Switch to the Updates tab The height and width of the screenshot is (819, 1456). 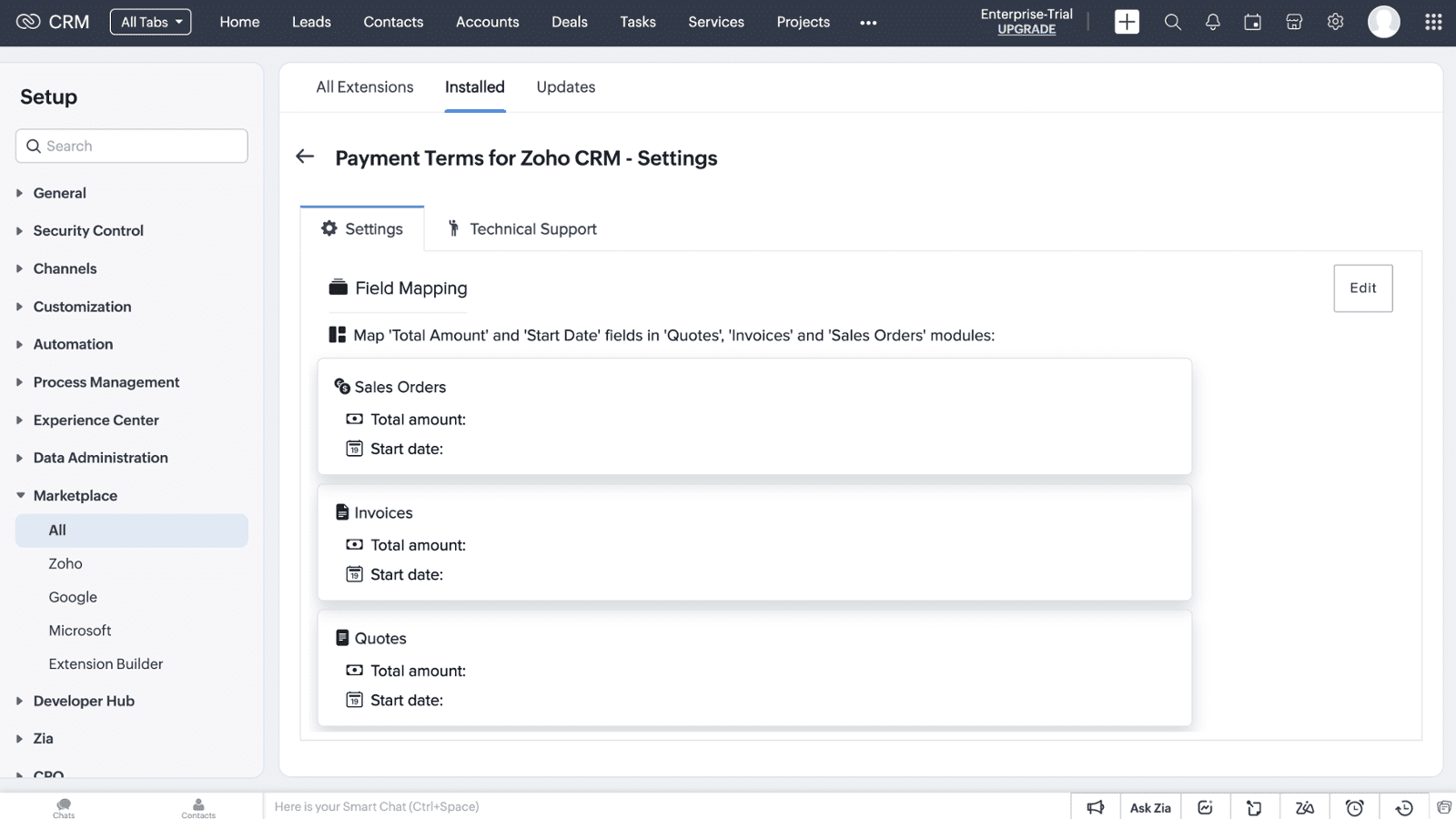[565, 87]
